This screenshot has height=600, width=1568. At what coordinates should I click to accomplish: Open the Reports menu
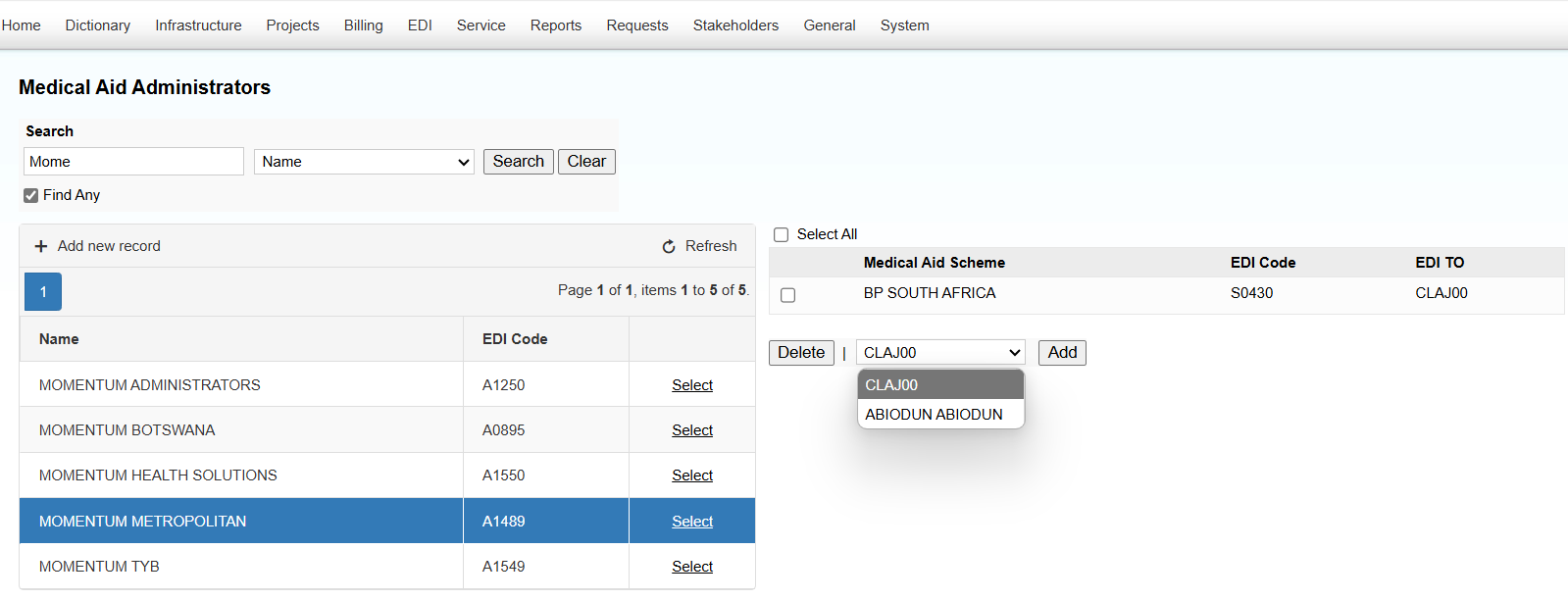tap(556, 25)
